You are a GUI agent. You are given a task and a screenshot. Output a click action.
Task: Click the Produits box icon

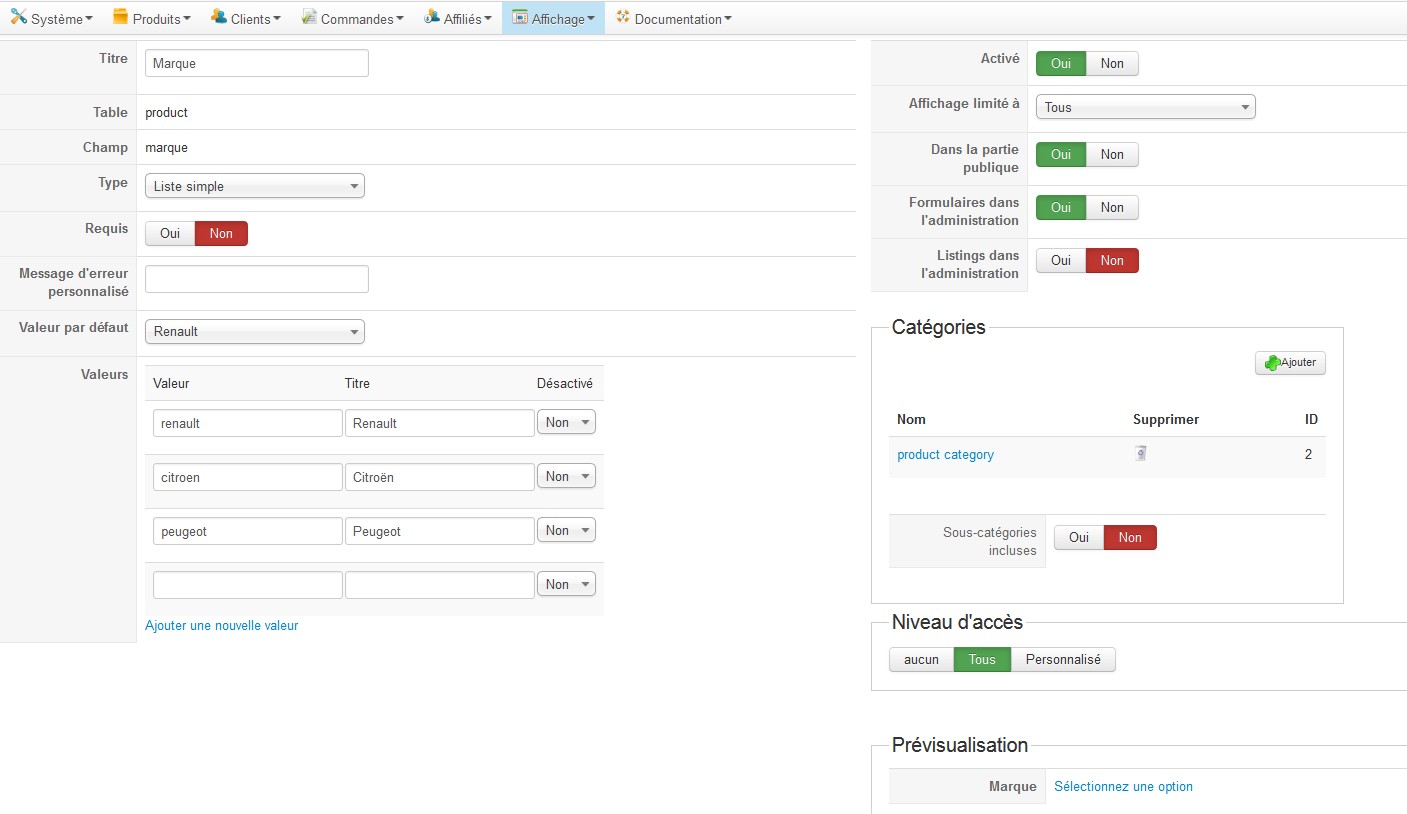120,17
